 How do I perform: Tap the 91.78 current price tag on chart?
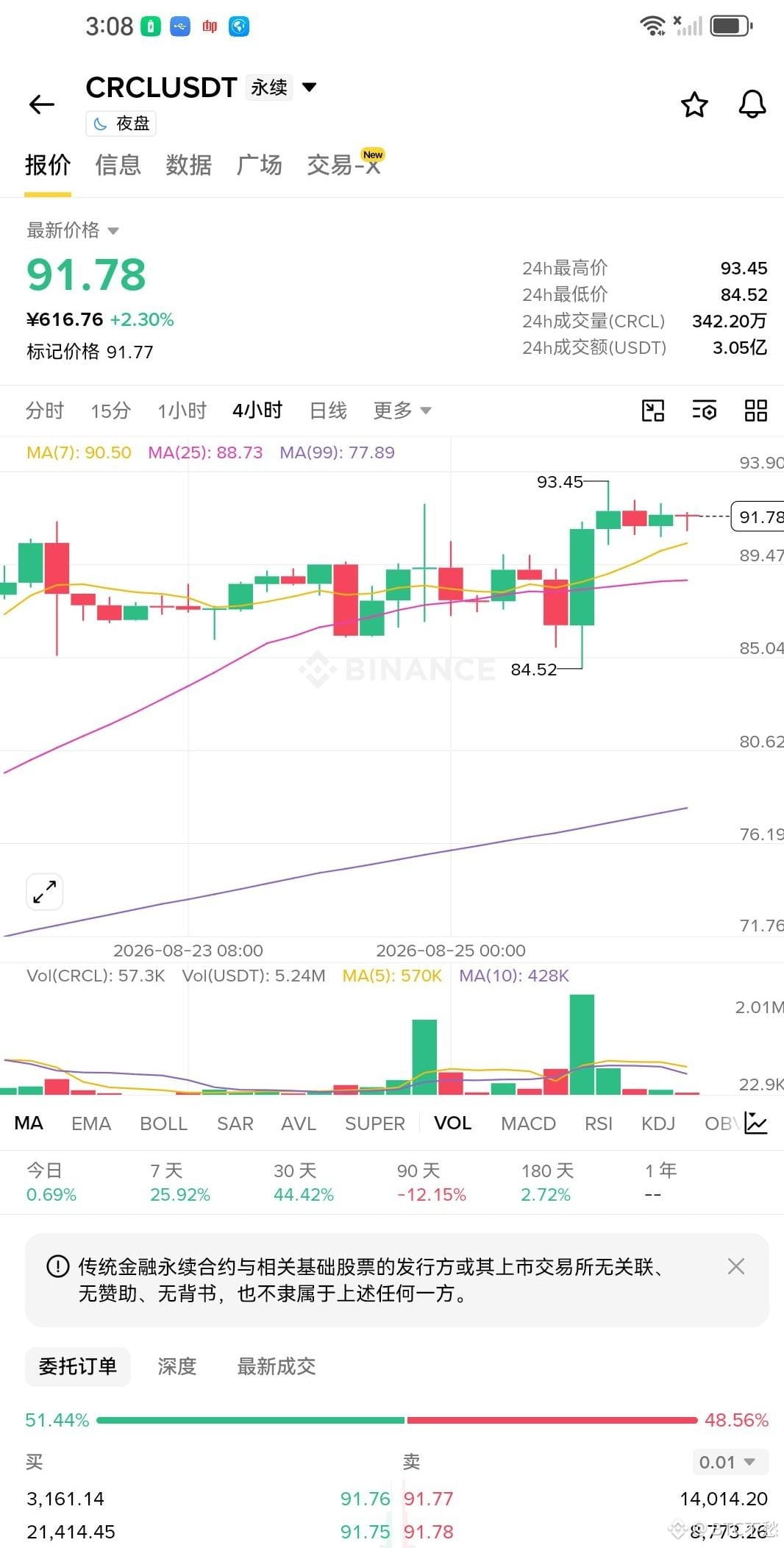(758, 516)
